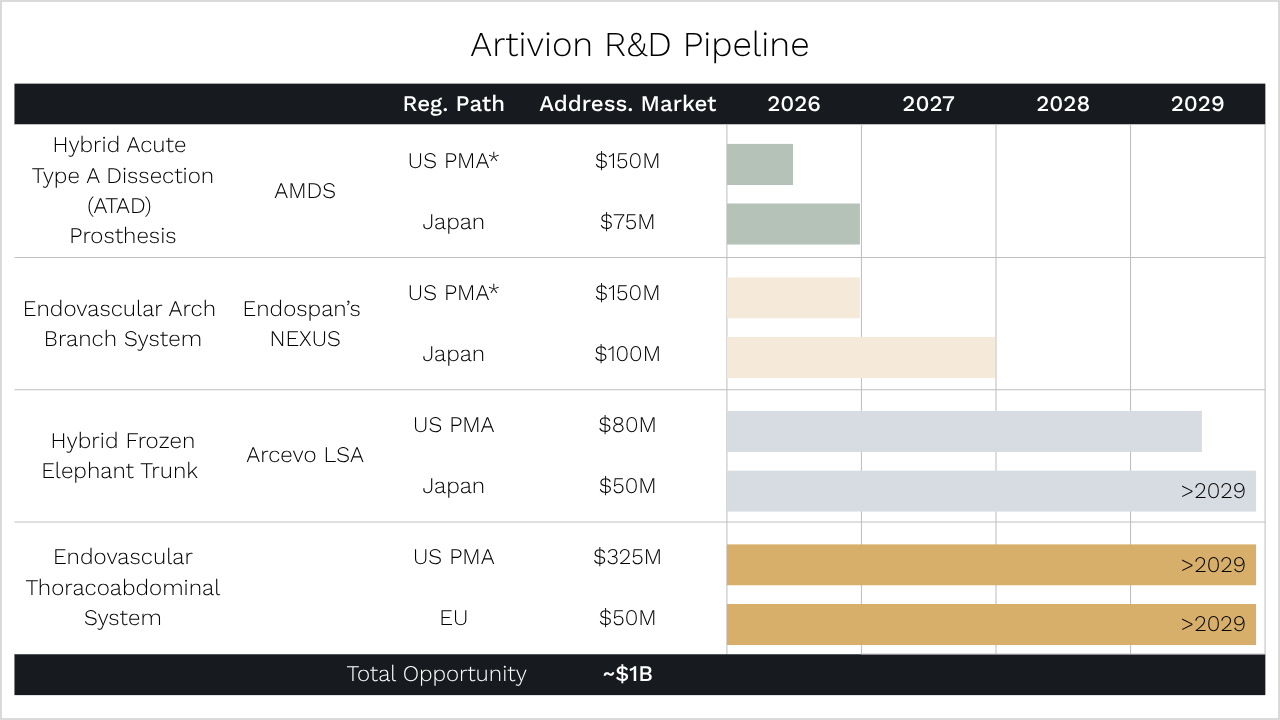Viewport: 1280px width, 720px height.
Task: Select the 2027 column header
Action: click(928, 104)
